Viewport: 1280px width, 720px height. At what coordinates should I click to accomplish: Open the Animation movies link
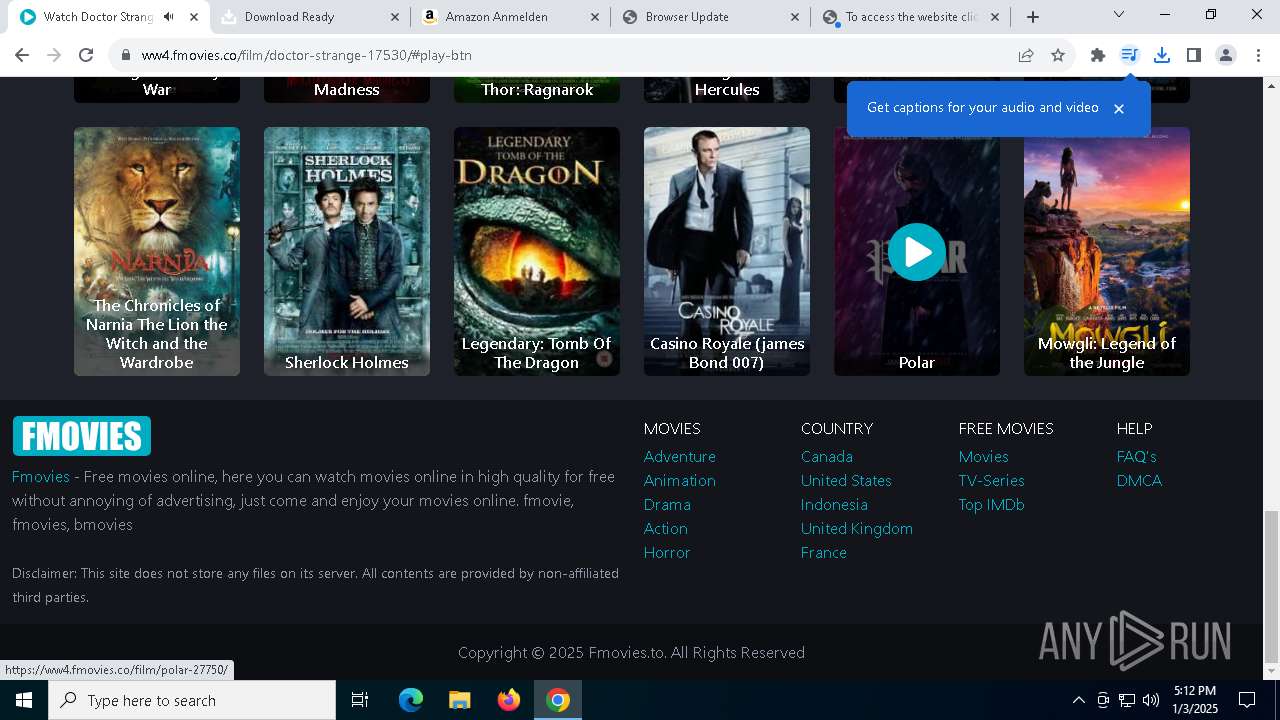click(680, 481)
